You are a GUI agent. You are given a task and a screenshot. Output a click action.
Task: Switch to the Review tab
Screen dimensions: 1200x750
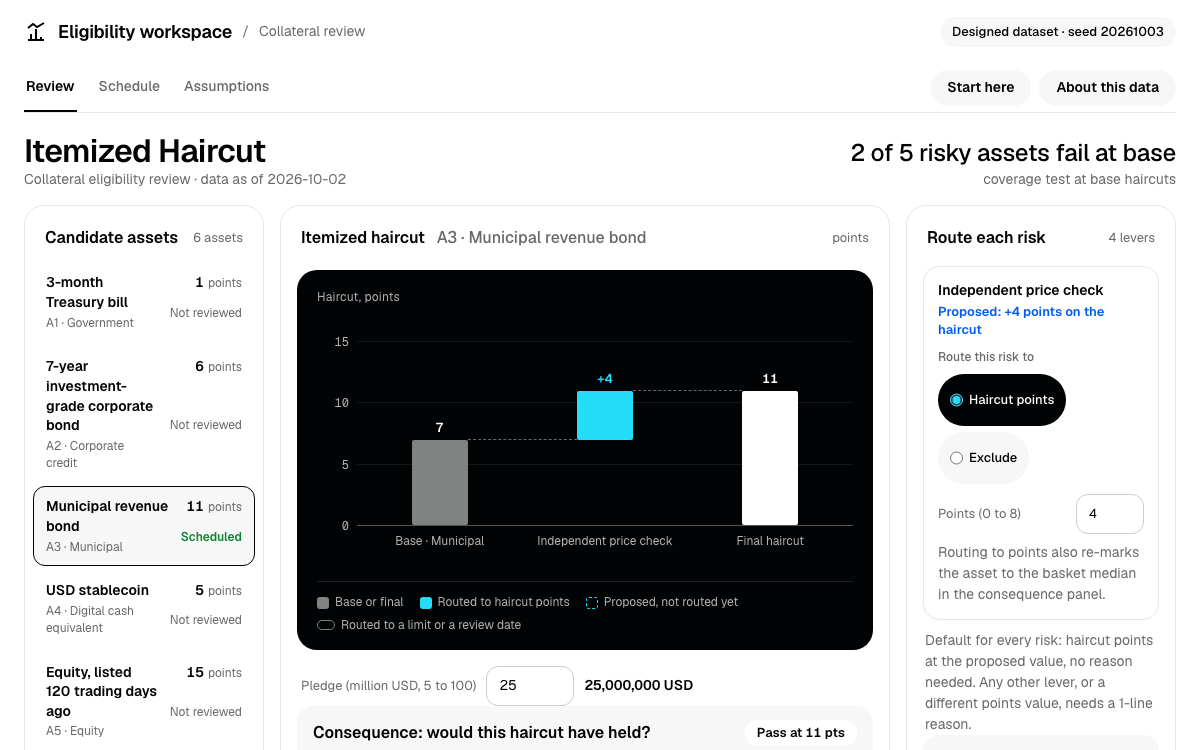50,86
